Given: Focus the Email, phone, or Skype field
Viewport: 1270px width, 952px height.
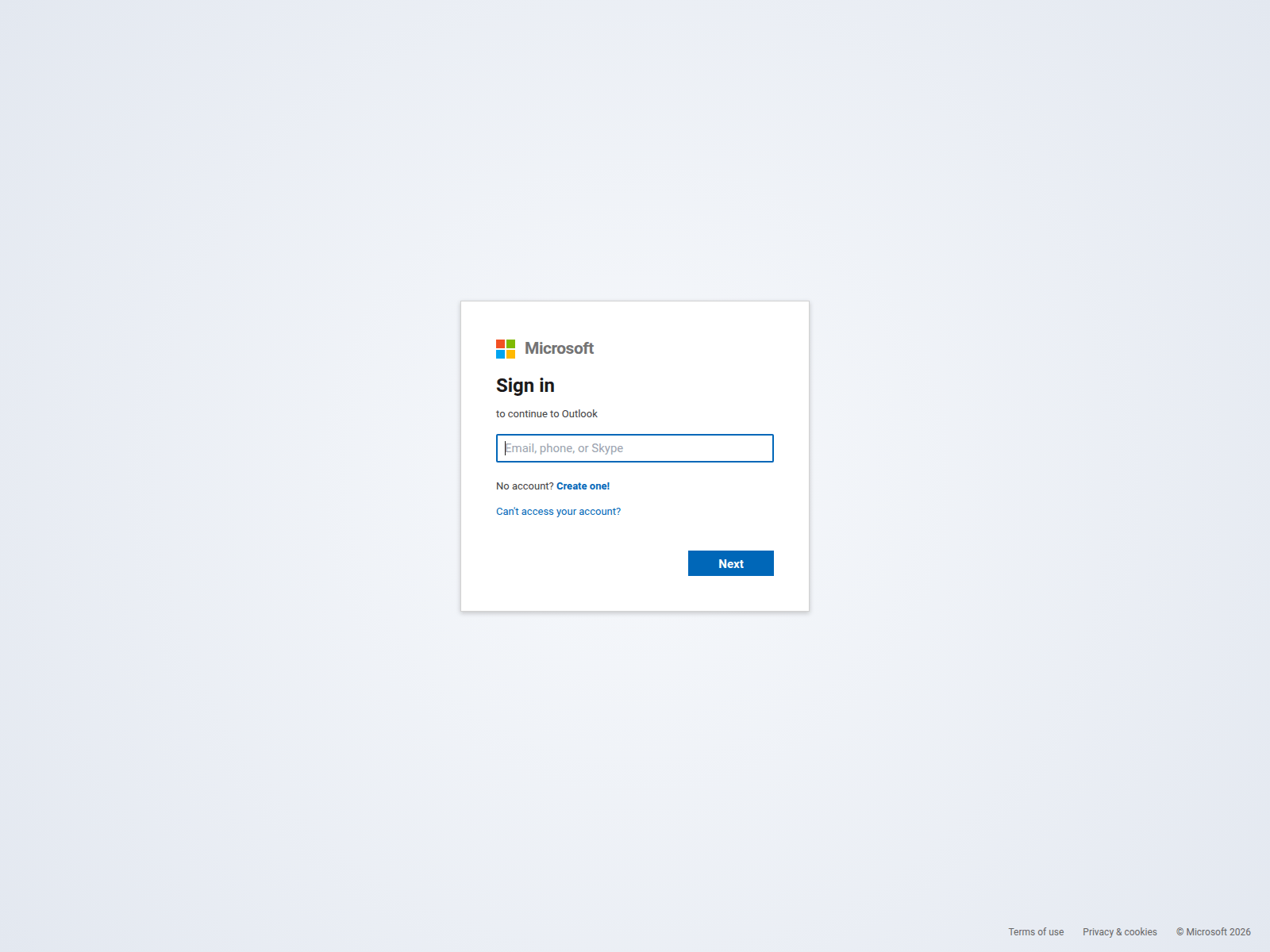Looking at the screenshot, I should pyautogui.click(x=635, y=448).
